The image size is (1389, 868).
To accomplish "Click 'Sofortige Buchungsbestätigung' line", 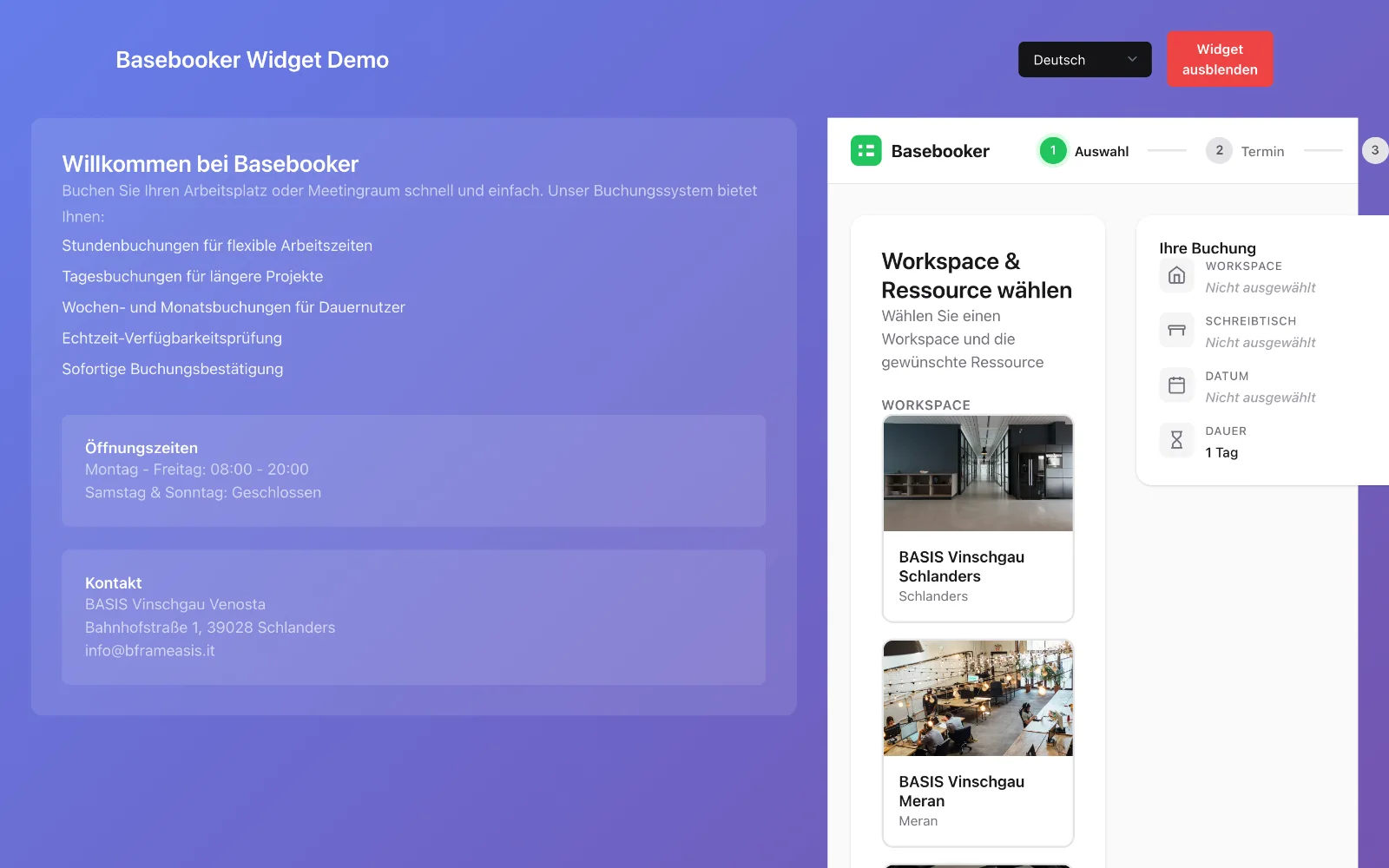I will (173, 369).
